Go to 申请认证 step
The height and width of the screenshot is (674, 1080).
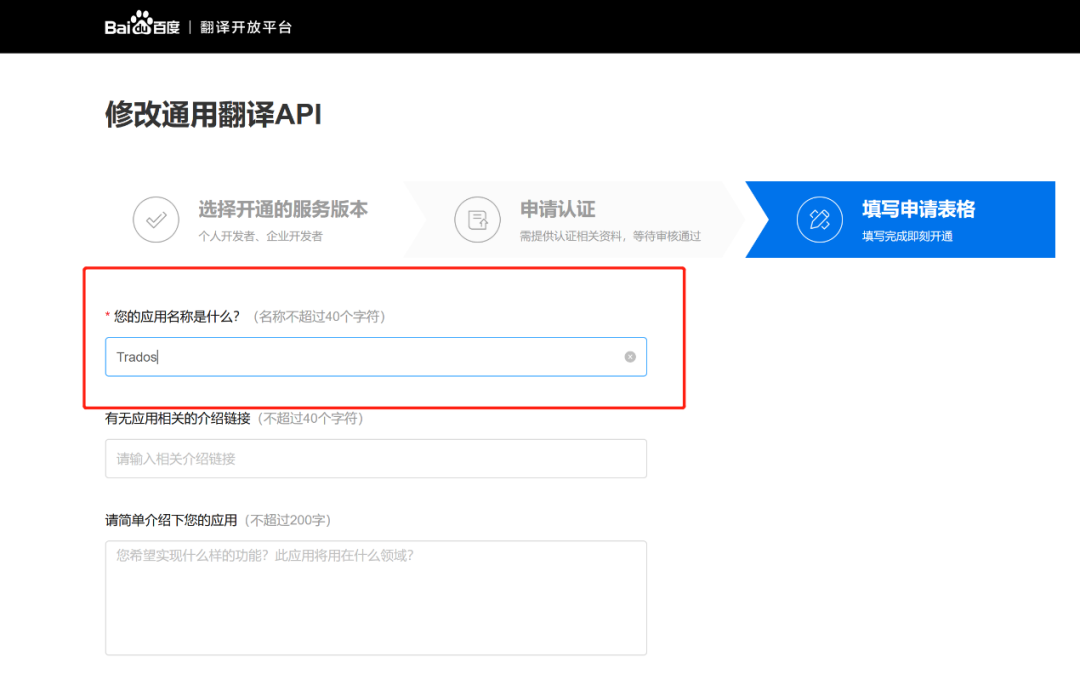[557, 209]
